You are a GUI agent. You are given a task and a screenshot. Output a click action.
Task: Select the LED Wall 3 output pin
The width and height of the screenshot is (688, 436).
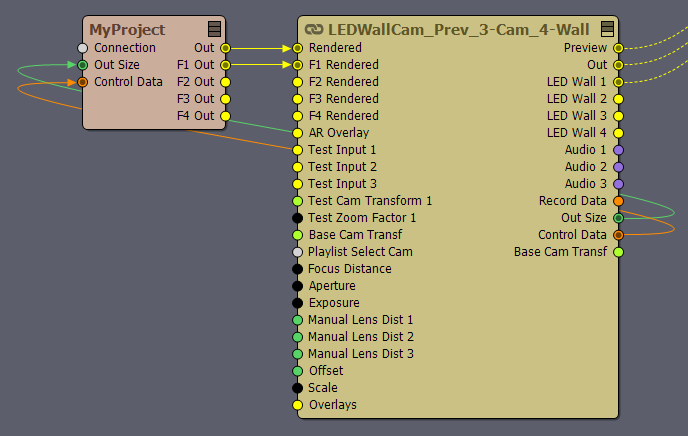(618, 116)
